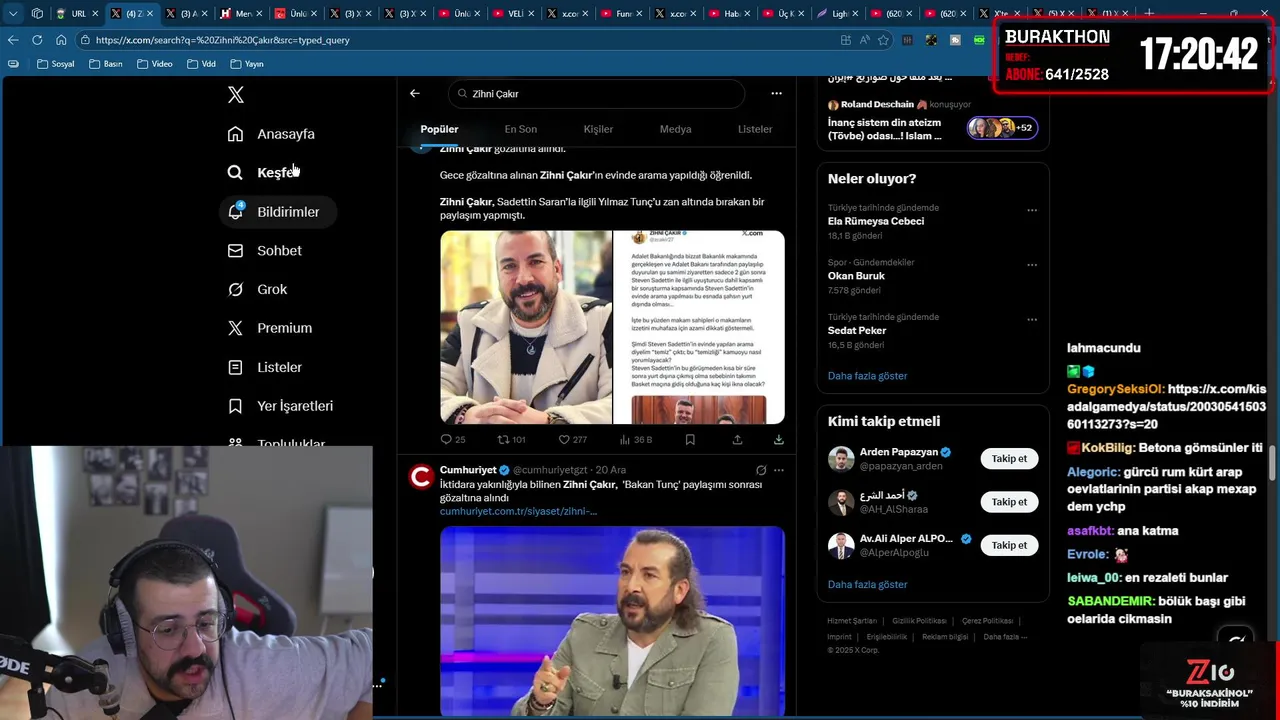Open Grok from the sidebar
The image size is (1280, 720).
(x=257, y=290)
